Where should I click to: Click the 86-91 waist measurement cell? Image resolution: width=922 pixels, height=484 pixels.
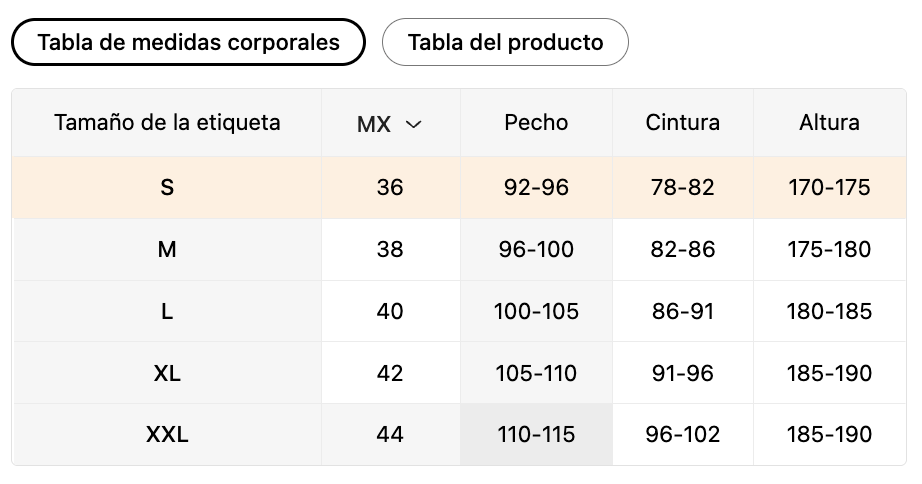tap(683, 311)
